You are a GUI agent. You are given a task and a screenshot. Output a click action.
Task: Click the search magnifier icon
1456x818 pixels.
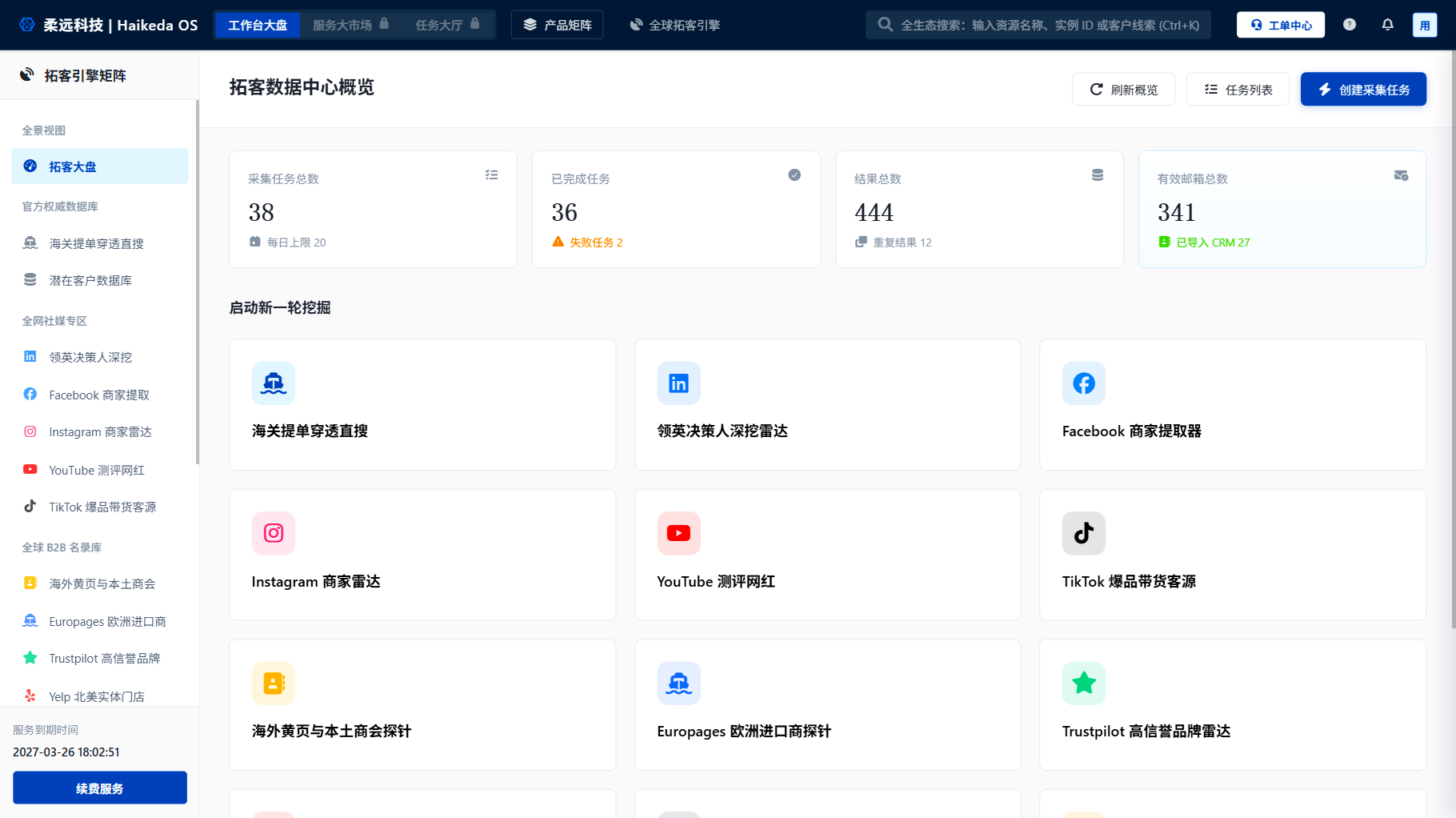tap(885, 25)
